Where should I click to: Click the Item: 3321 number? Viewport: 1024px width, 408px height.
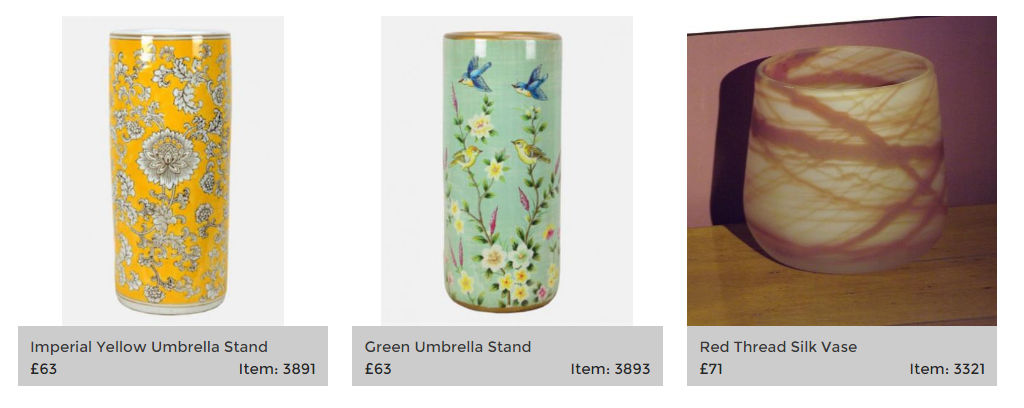[947, 369]
